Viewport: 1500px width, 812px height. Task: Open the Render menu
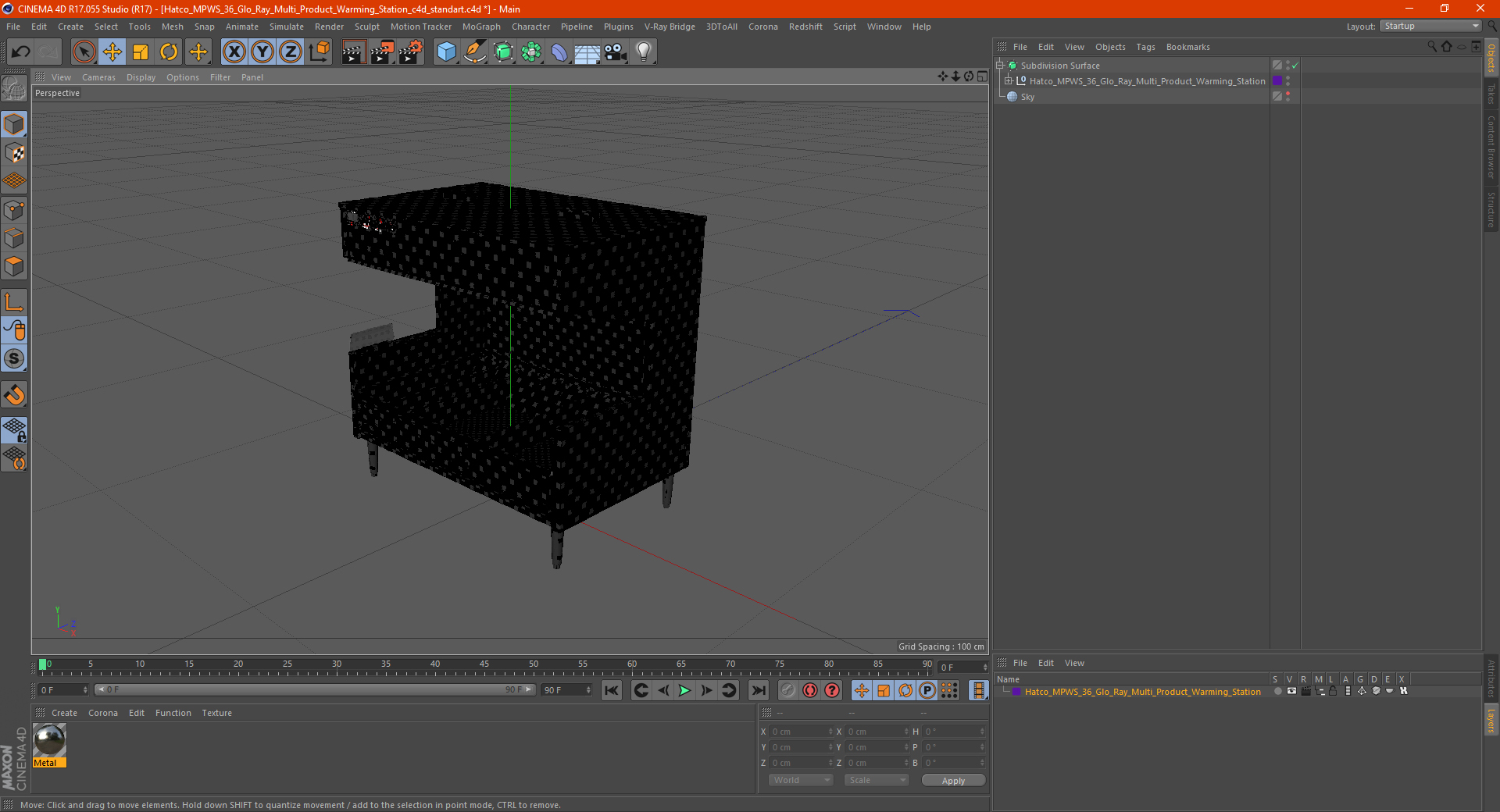pos(329,27)
